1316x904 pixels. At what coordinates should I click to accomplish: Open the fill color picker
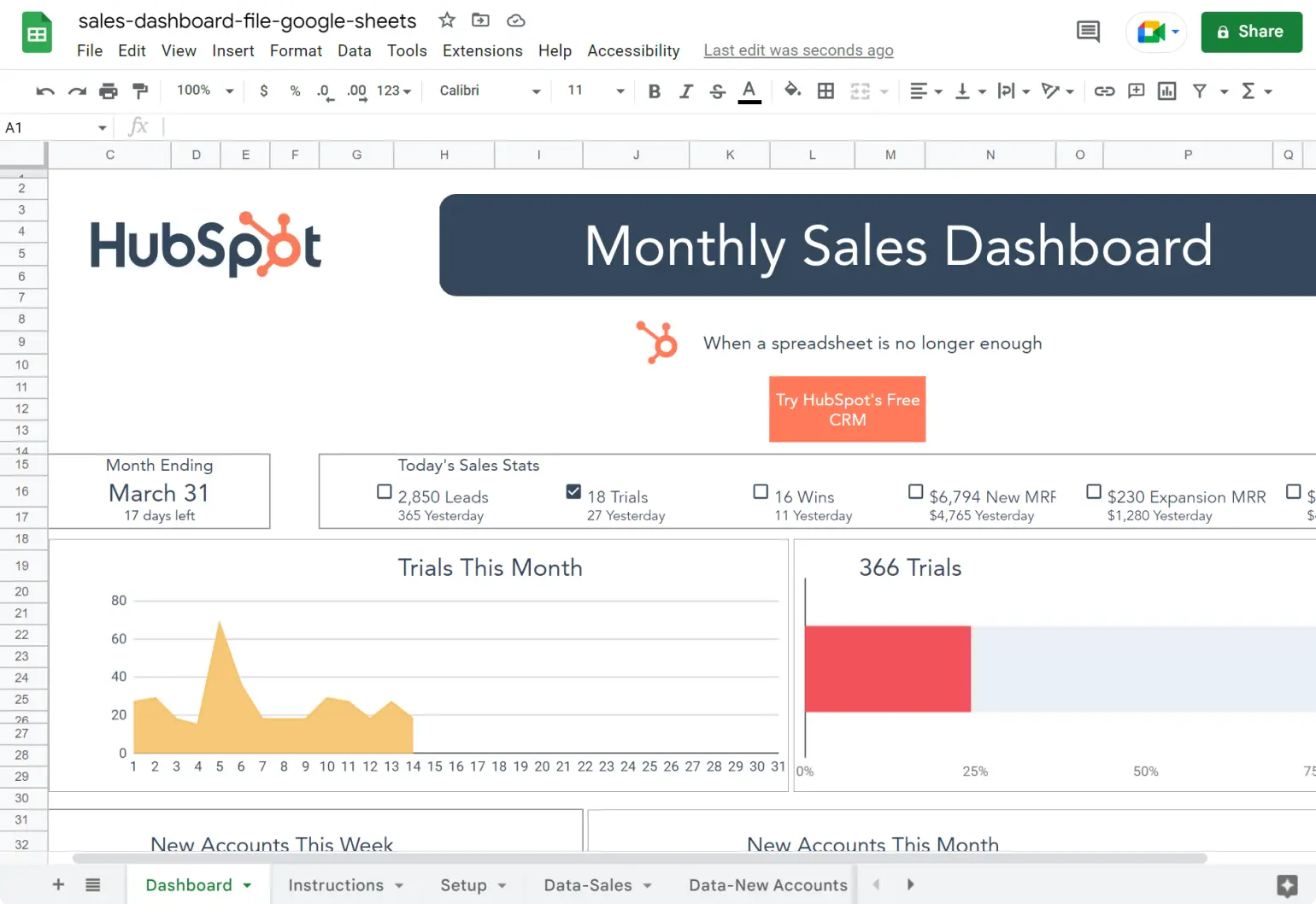point(792,91)
